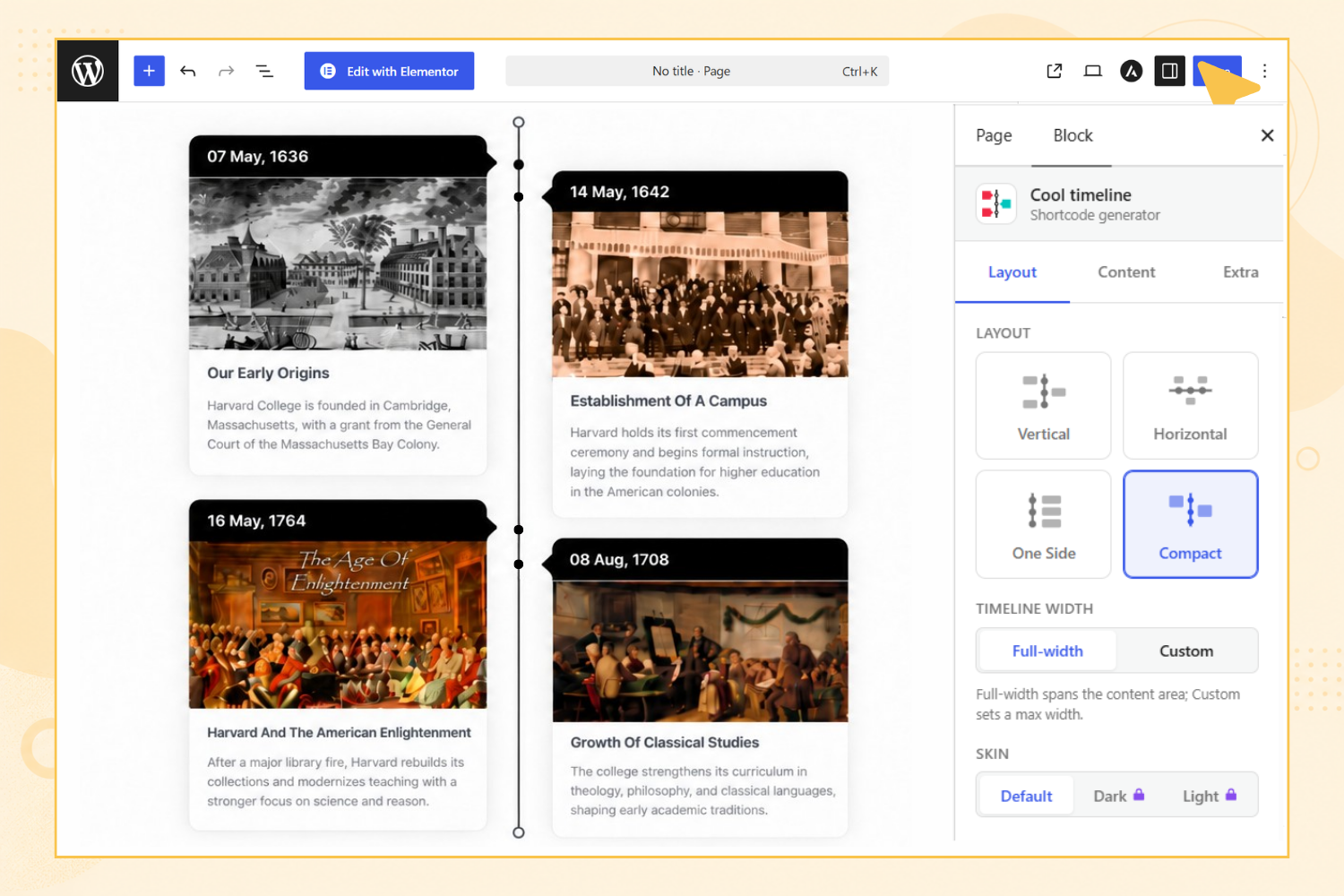Click Growth Of Classical Studies title
Viewport: 1344px width, 896px height.
[665, 742]
